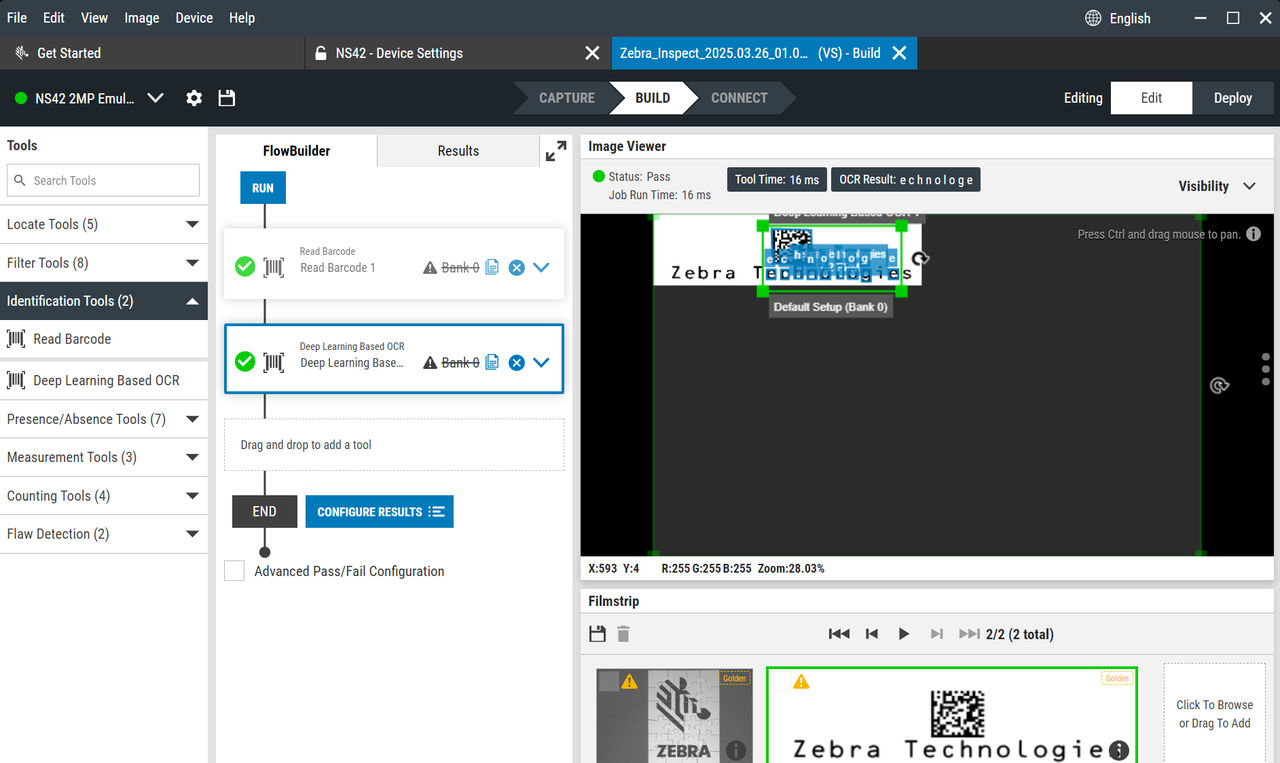
Task: Click the rotate icon at image right edge
Action: (1218, 385)
